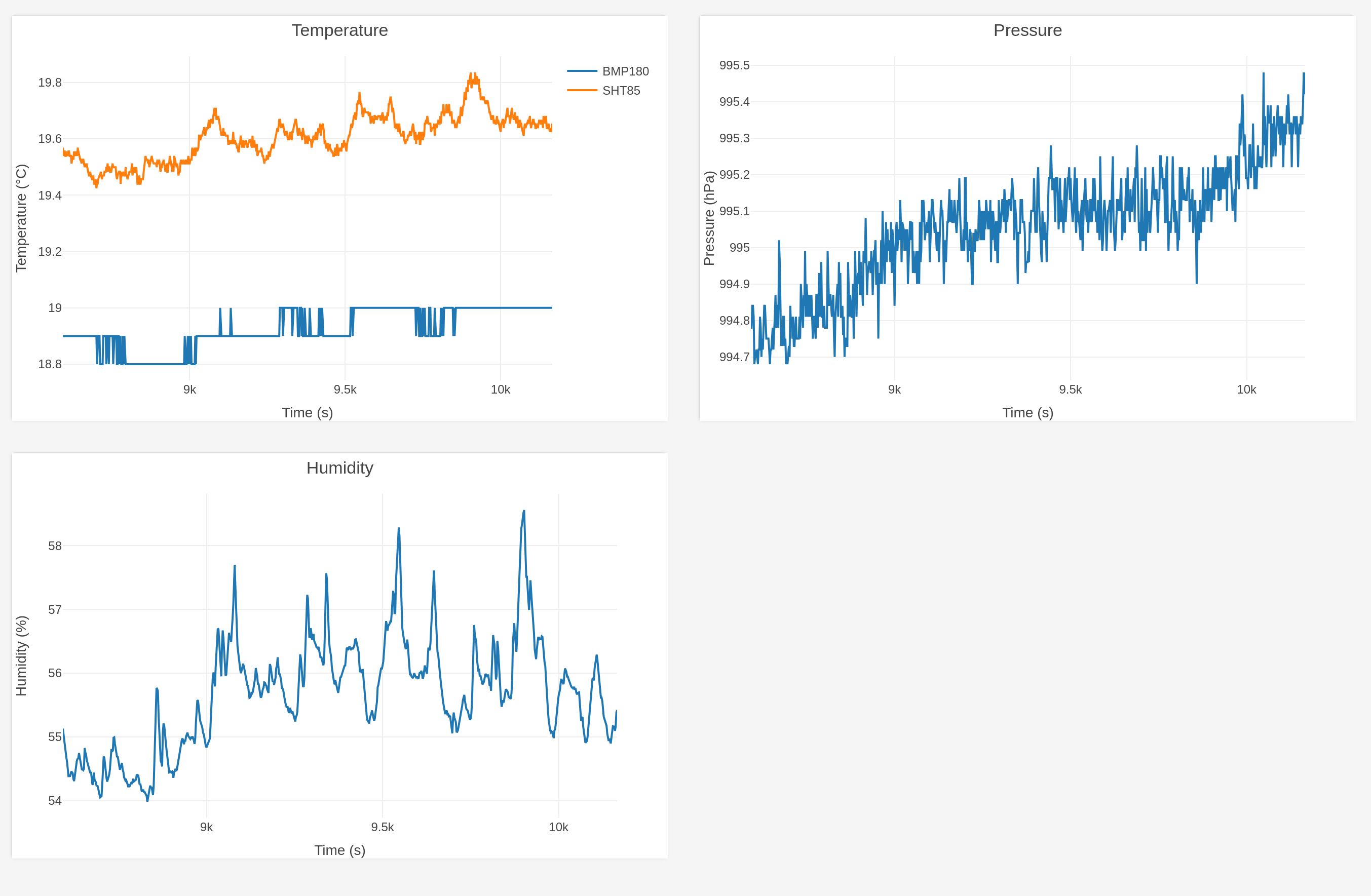Click the 10k tick on Pressure x-axis
The height and width of the screenshot is (896, 1371).
click(1246, 390)
